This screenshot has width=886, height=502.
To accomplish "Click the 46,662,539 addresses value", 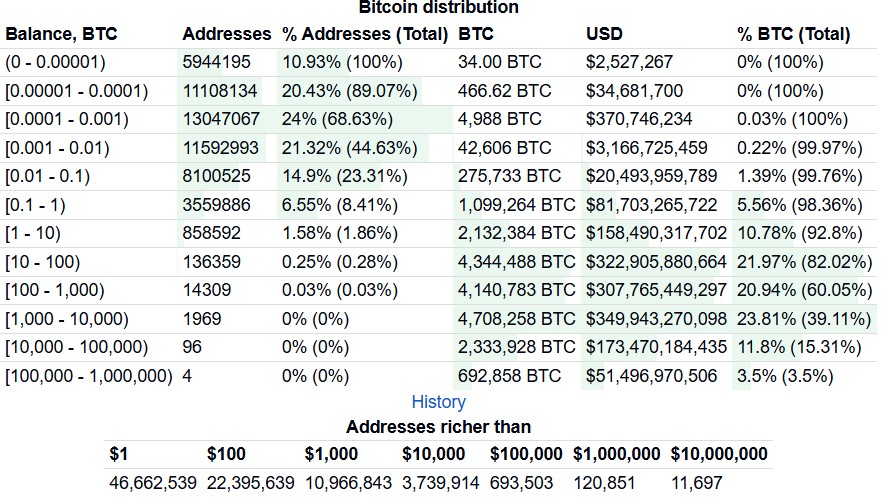I will 152,483.
